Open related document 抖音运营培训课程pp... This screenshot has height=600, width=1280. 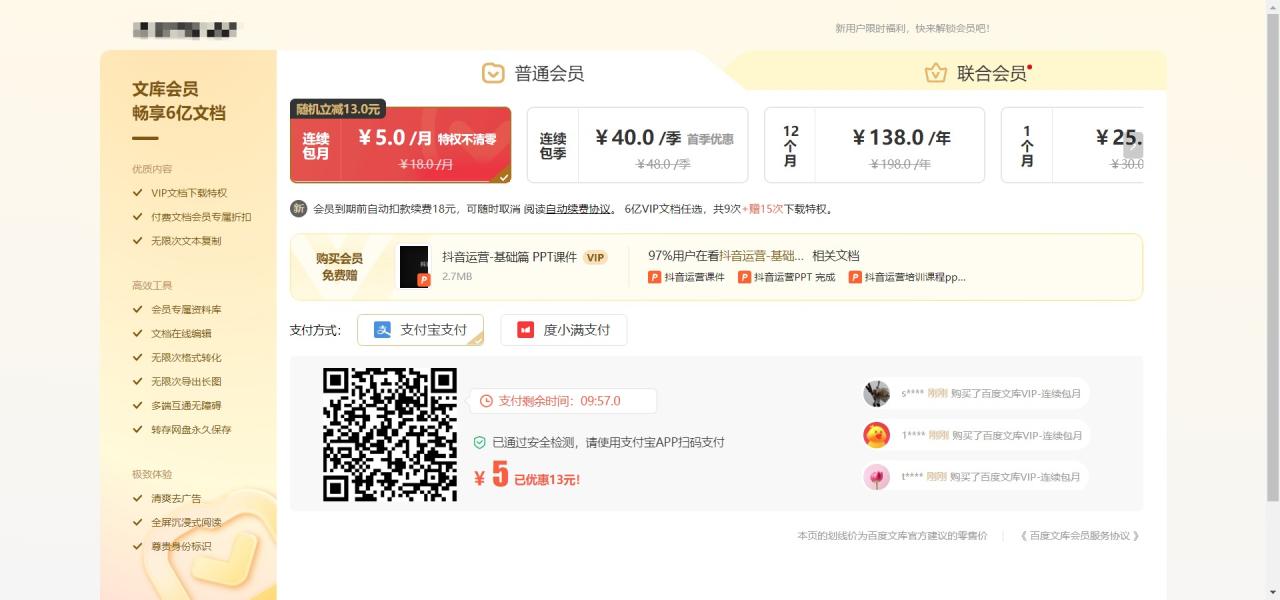tap(915, 277)
